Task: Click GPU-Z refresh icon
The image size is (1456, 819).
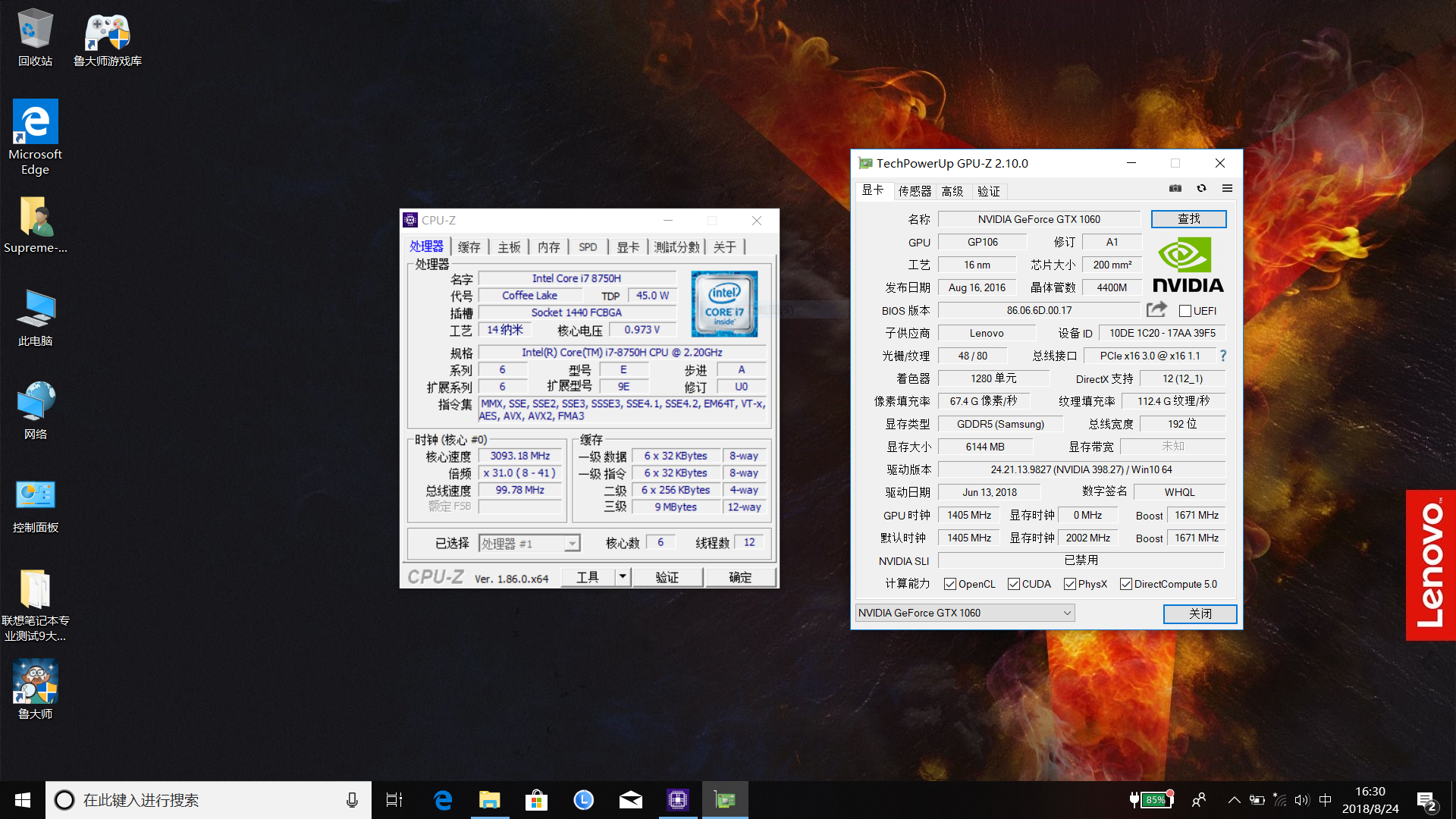Action: pyautogui.click(x=1201, y=188)
